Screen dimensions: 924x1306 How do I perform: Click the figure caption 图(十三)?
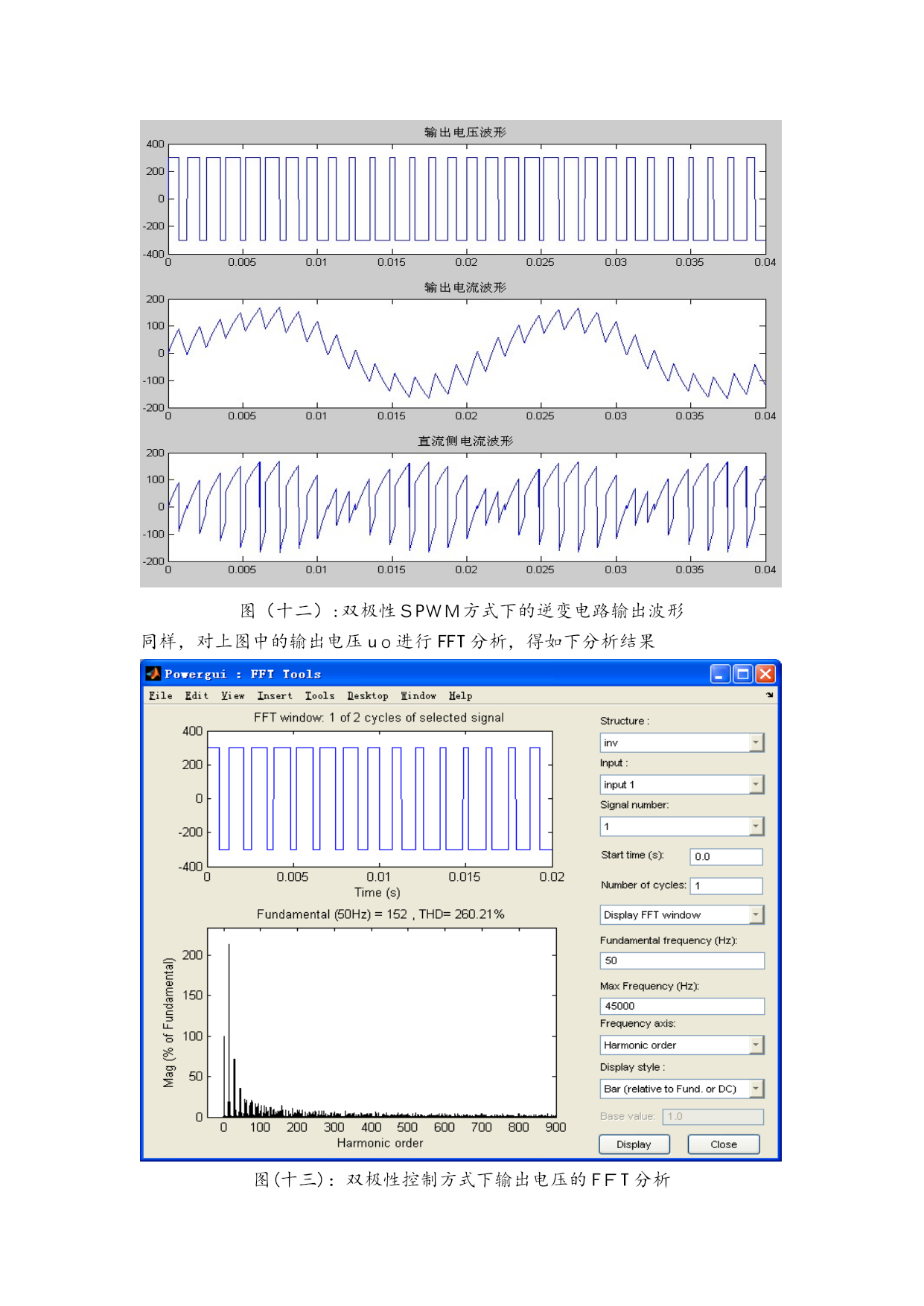(x=462, y=1179)
